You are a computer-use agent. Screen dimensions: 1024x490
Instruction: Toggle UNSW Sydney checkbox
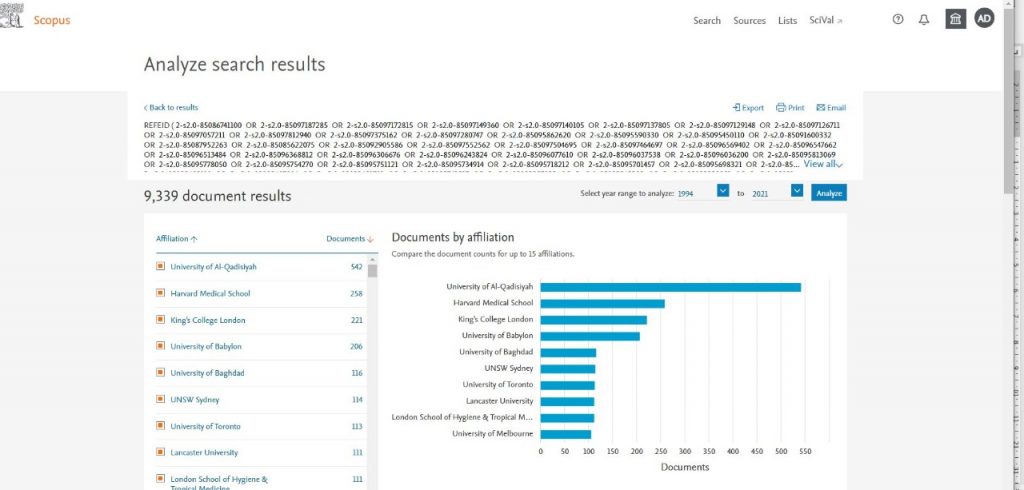160,399
